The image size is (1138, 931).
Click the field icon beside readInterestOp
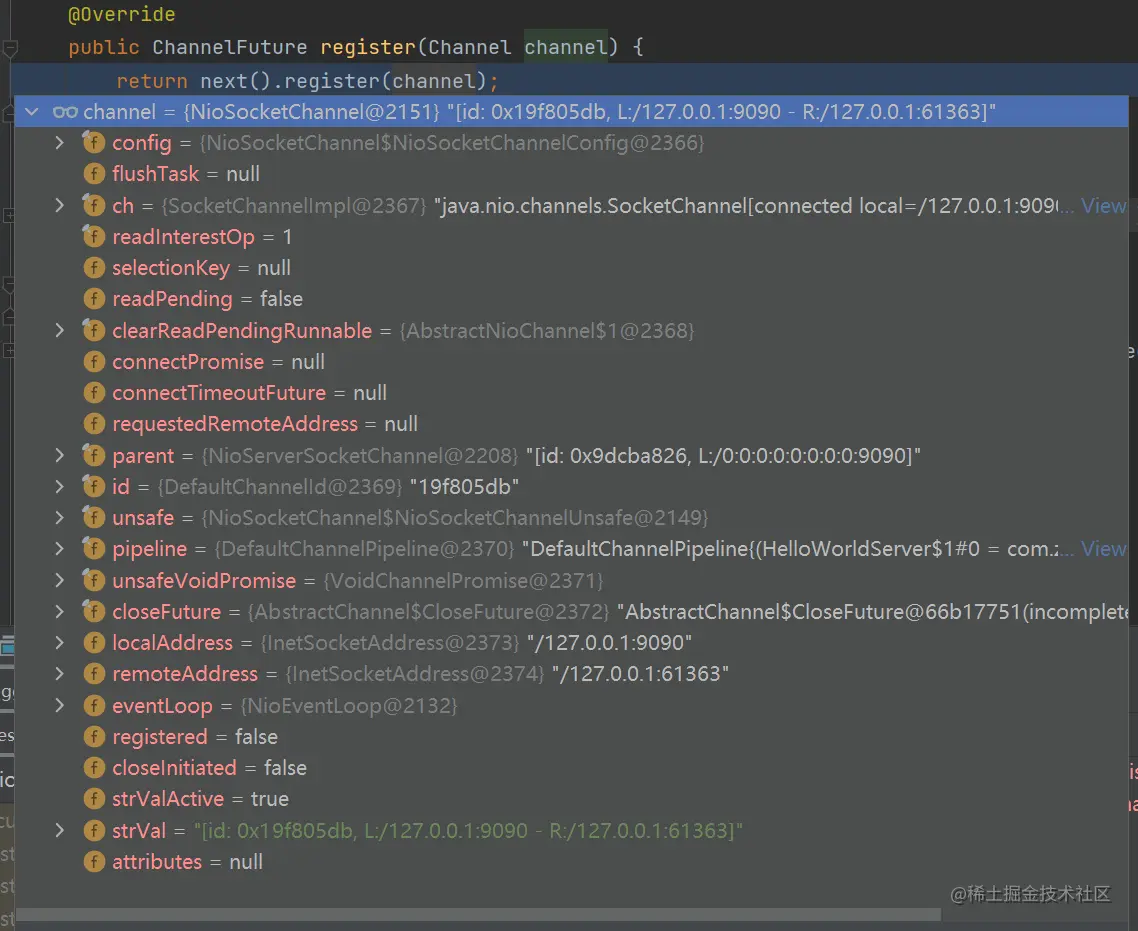point(94,237)
